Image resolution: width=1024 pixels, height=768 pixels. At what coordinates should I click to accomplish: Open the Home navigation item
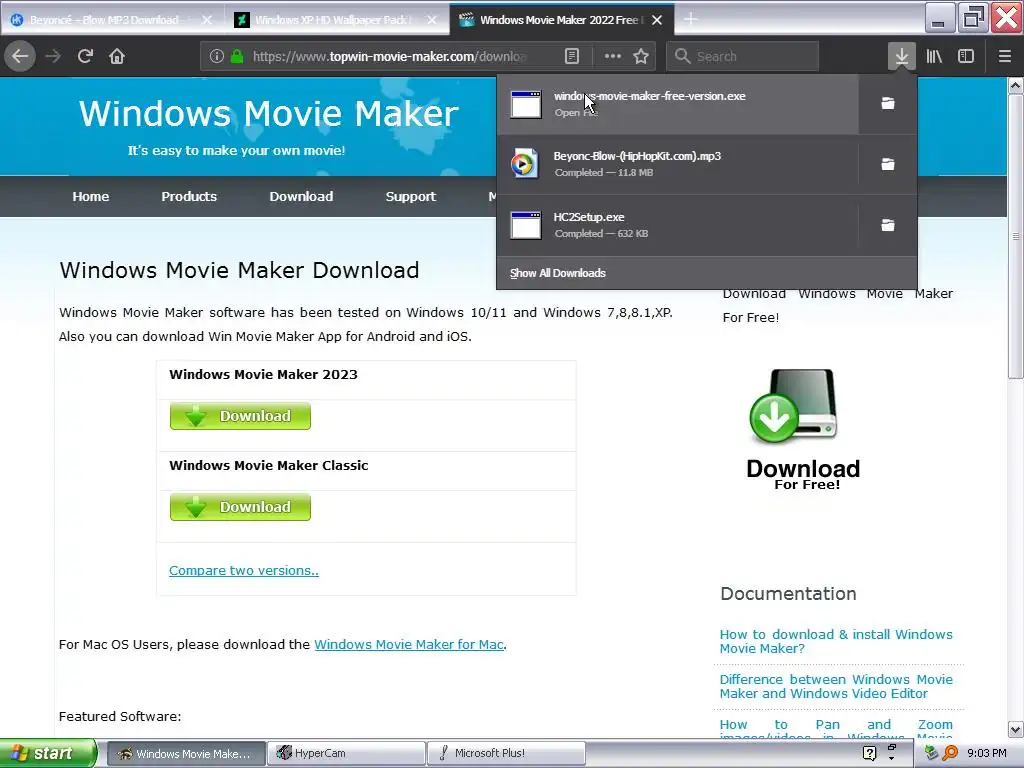[x=91, y=197]
